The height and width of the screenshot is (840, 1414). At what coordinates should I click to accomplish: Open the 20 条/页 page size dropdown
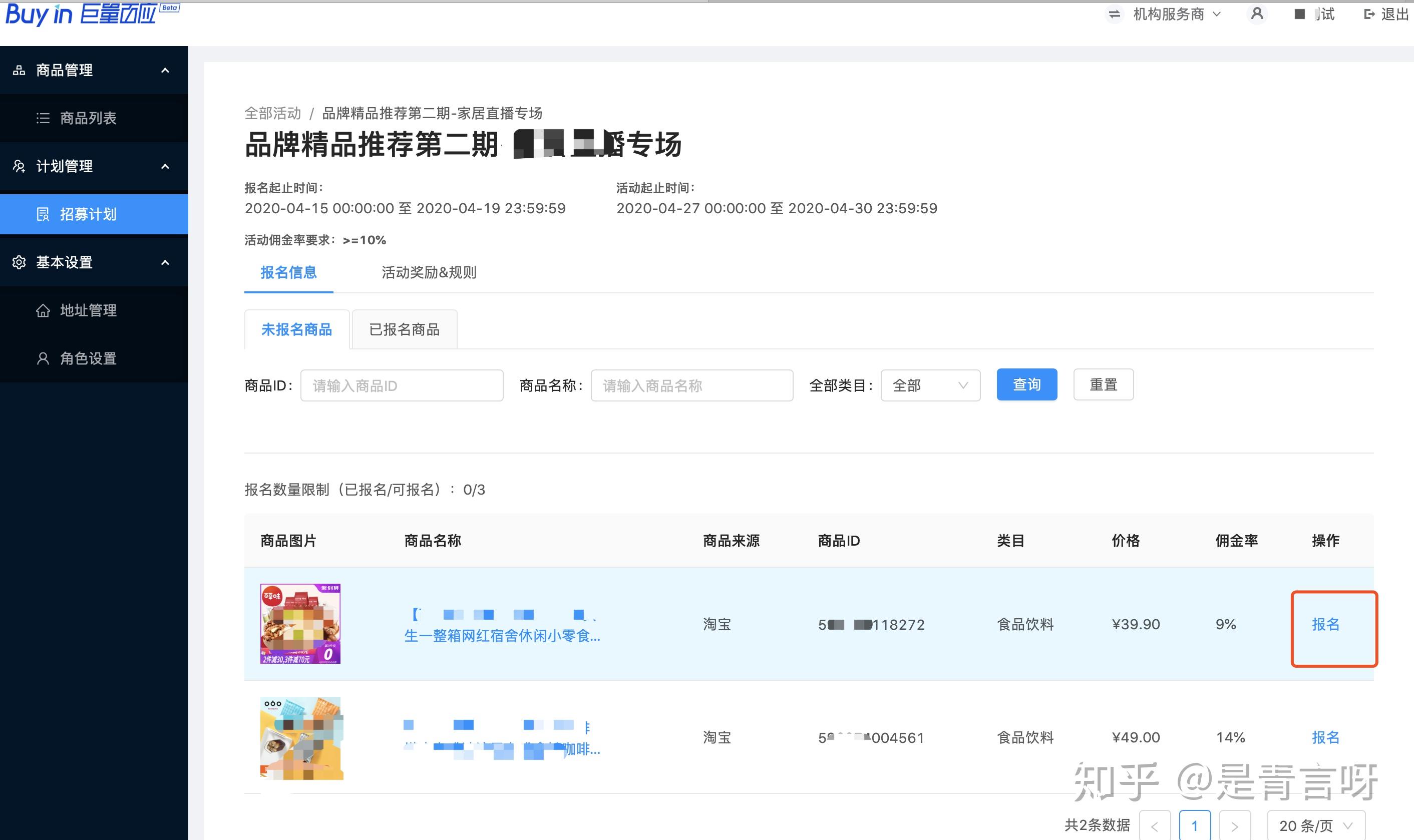tap(1316, 825)
